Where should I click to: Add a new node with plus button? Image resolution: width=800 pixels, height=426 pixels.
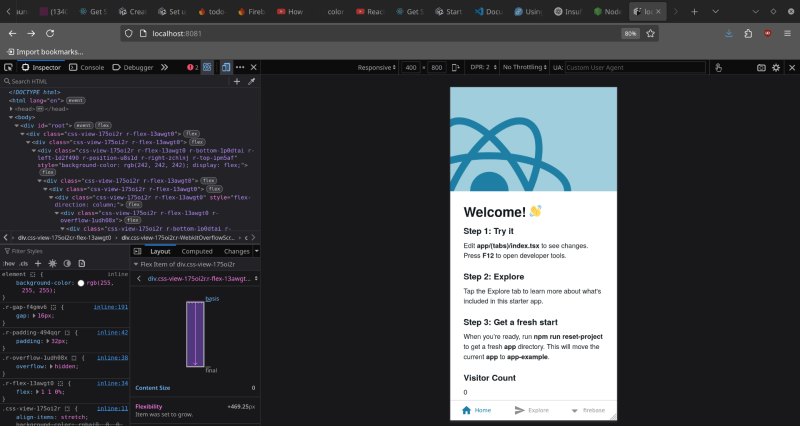coord(237,81)
